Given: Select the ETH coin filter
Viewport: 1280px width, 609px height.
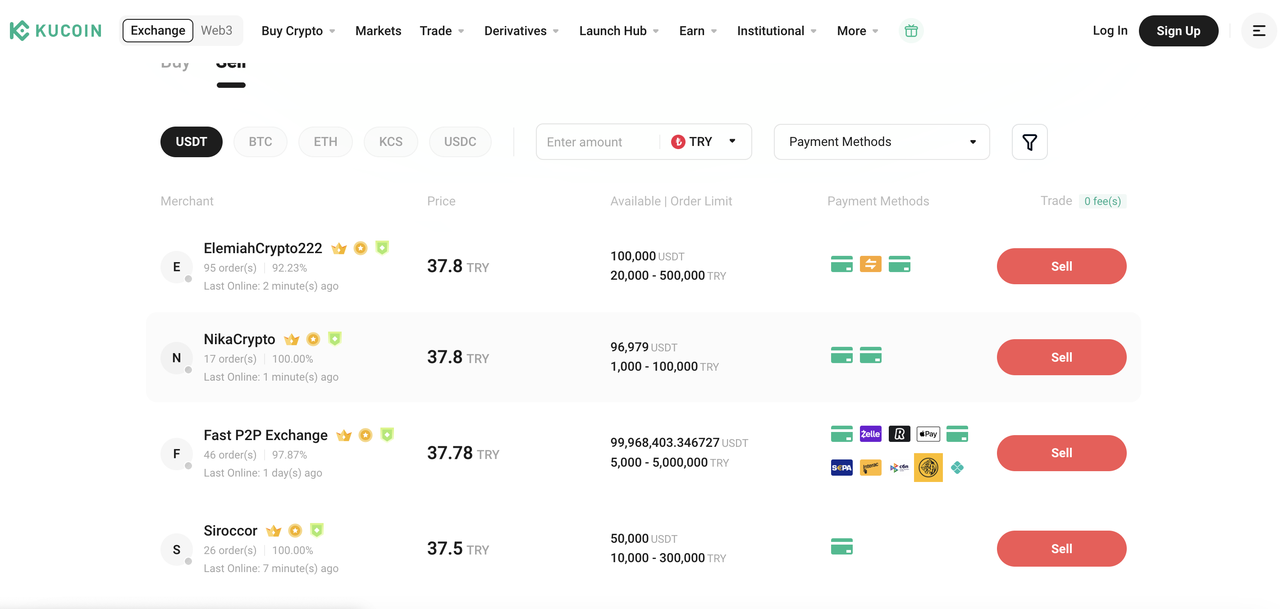Looking at the screenshot, I should tap(325, 142).
